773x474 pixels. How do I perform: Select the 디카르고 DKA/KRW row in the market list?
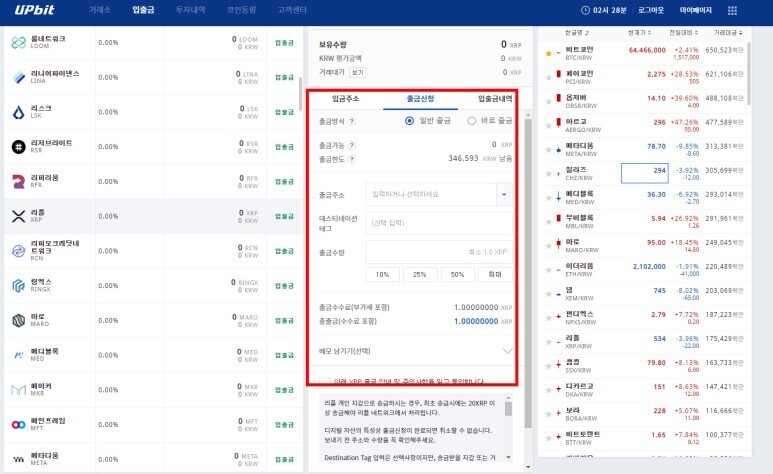(x=644, y=390)
